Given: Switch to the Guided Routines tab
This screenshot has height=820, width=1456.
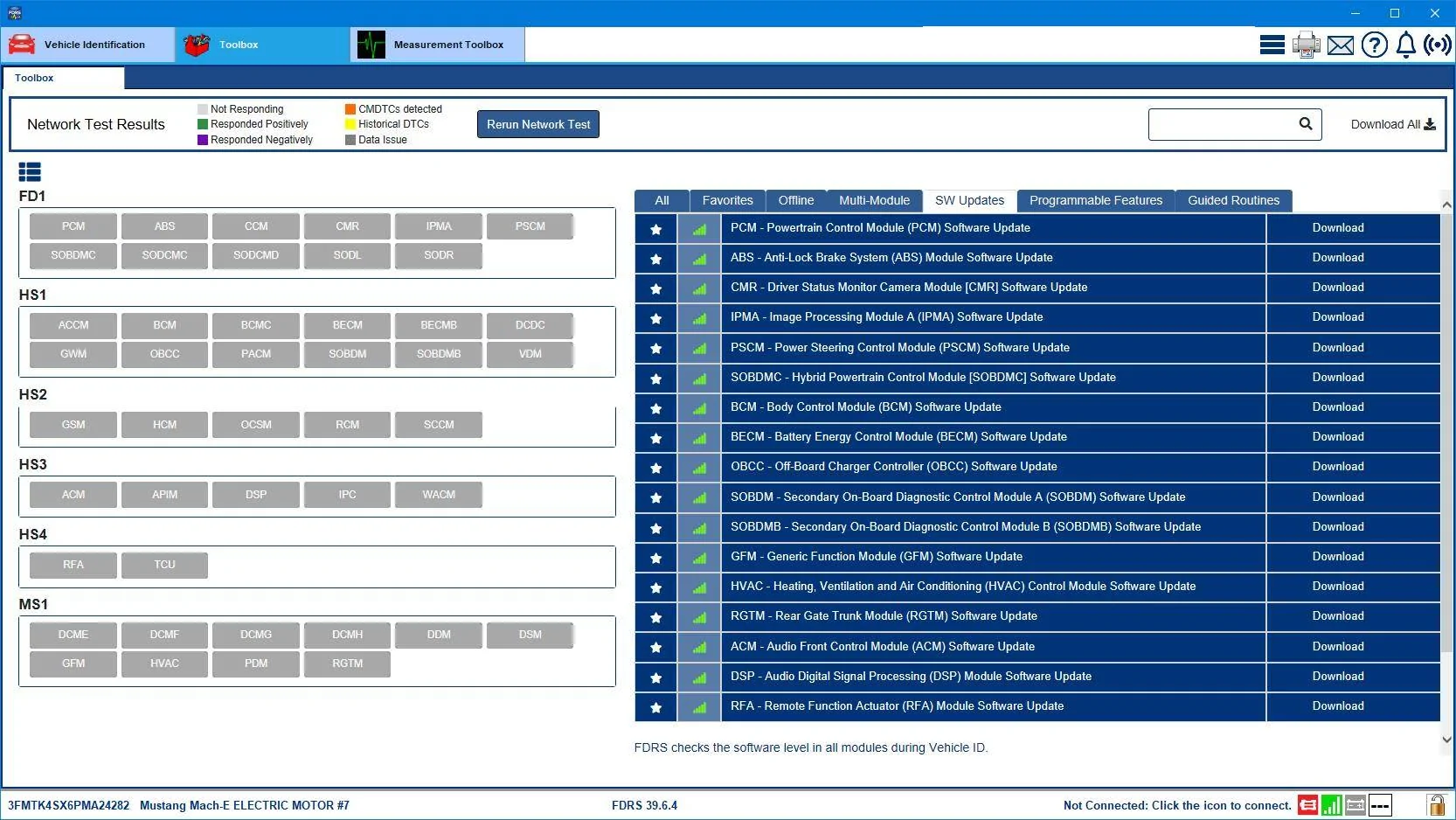Looking at the screenshot, I should click(1233, 200).
